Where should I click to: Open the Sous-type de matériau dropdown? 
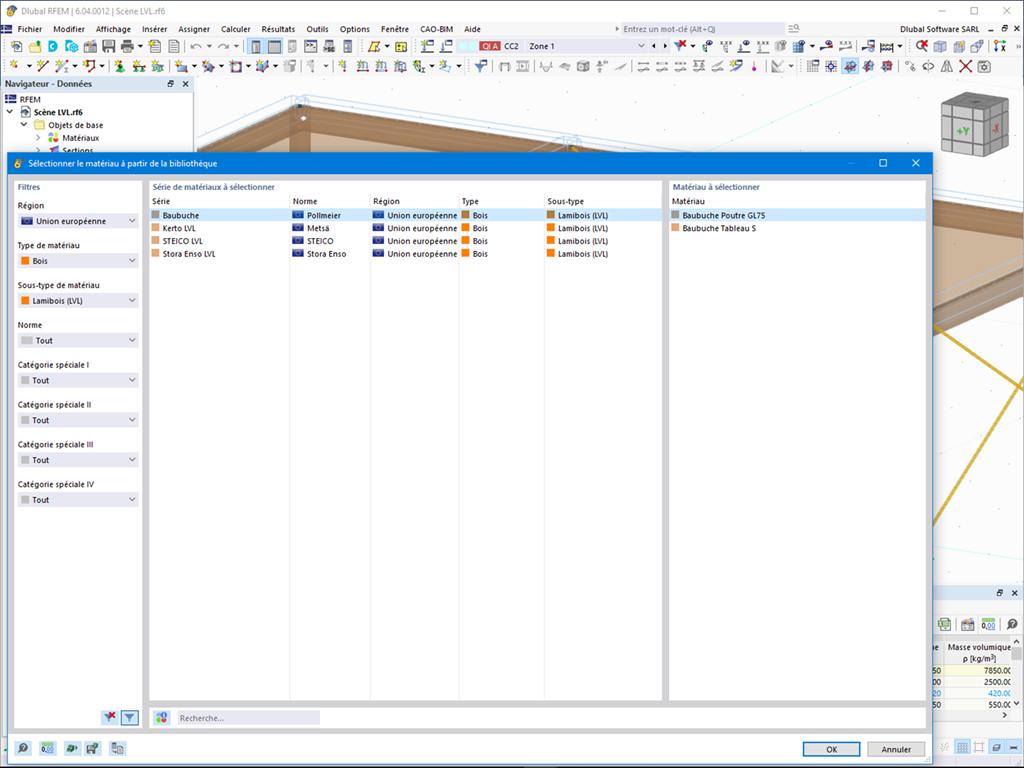point(78,301)
